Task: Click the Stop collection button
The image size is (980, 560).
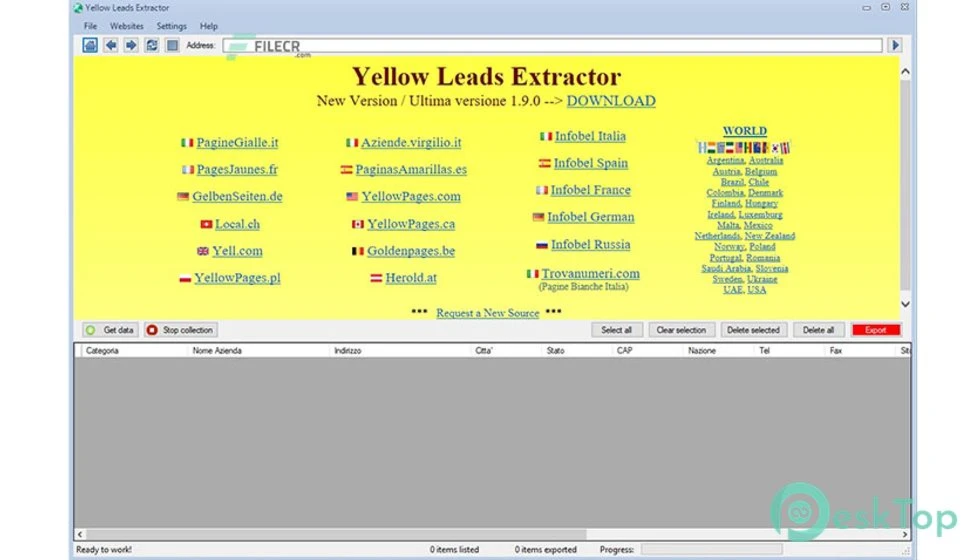Action: (181, 330)
